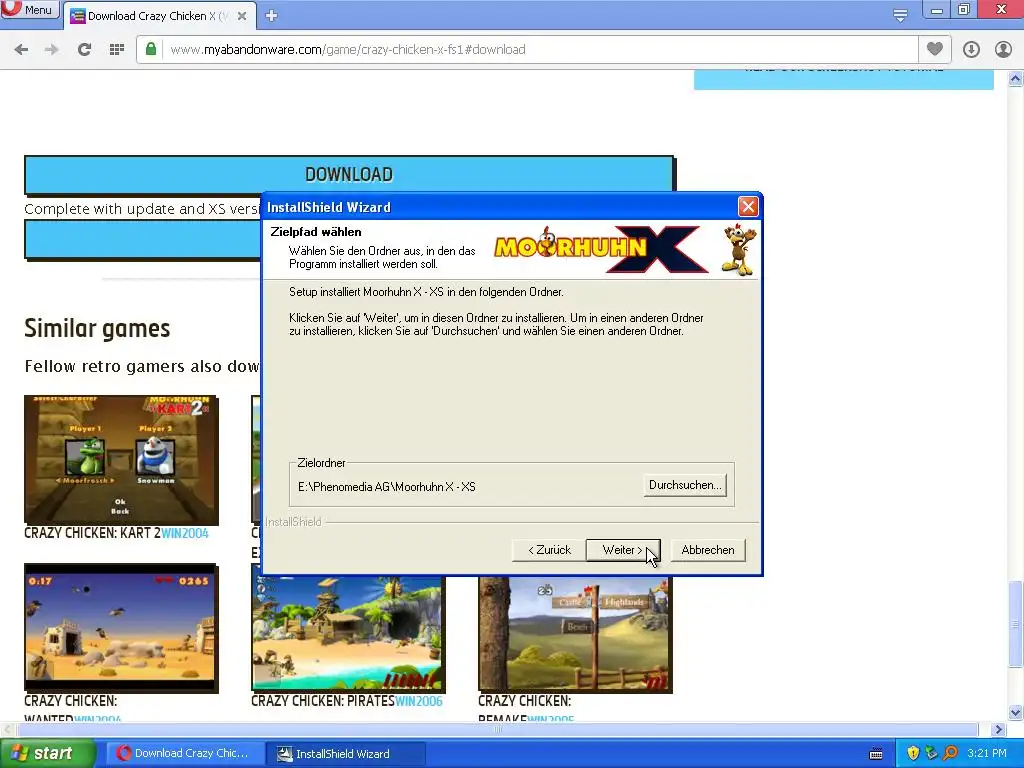This screenshot has height=768, width=1024.
Task: Open the Crazy Chicken: Remake thumbnail
Action: click(x=575, y=633)
